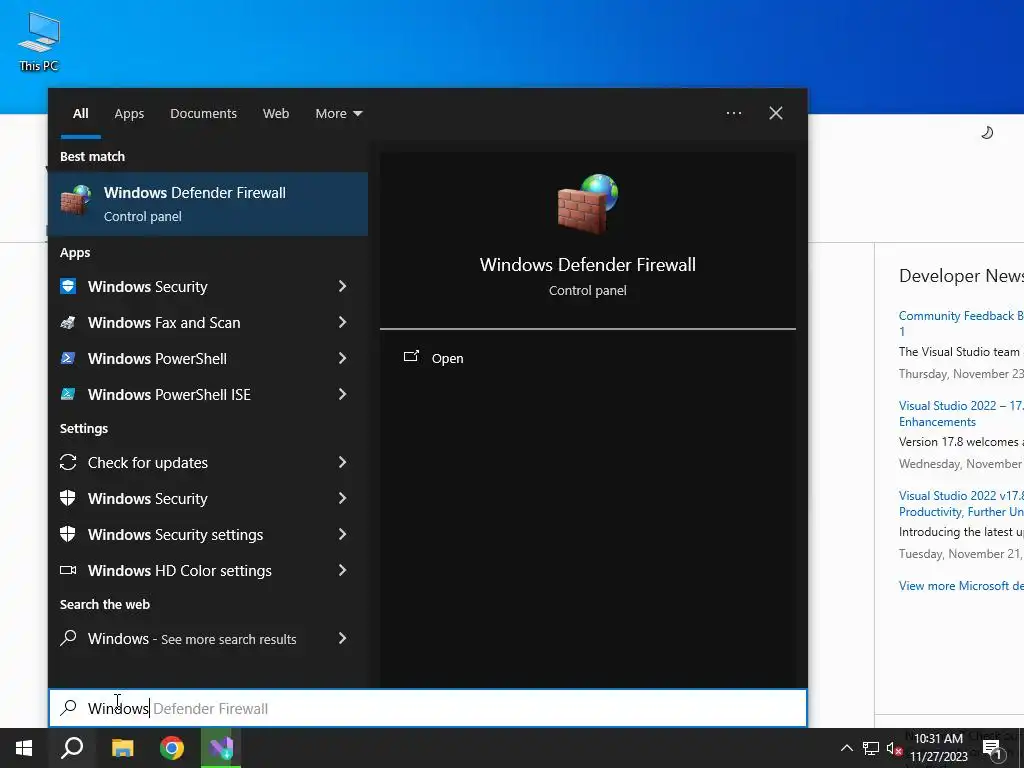Click the Windows Fax and Scan icon
1024x768 pixels.
(x=68, y=322)
